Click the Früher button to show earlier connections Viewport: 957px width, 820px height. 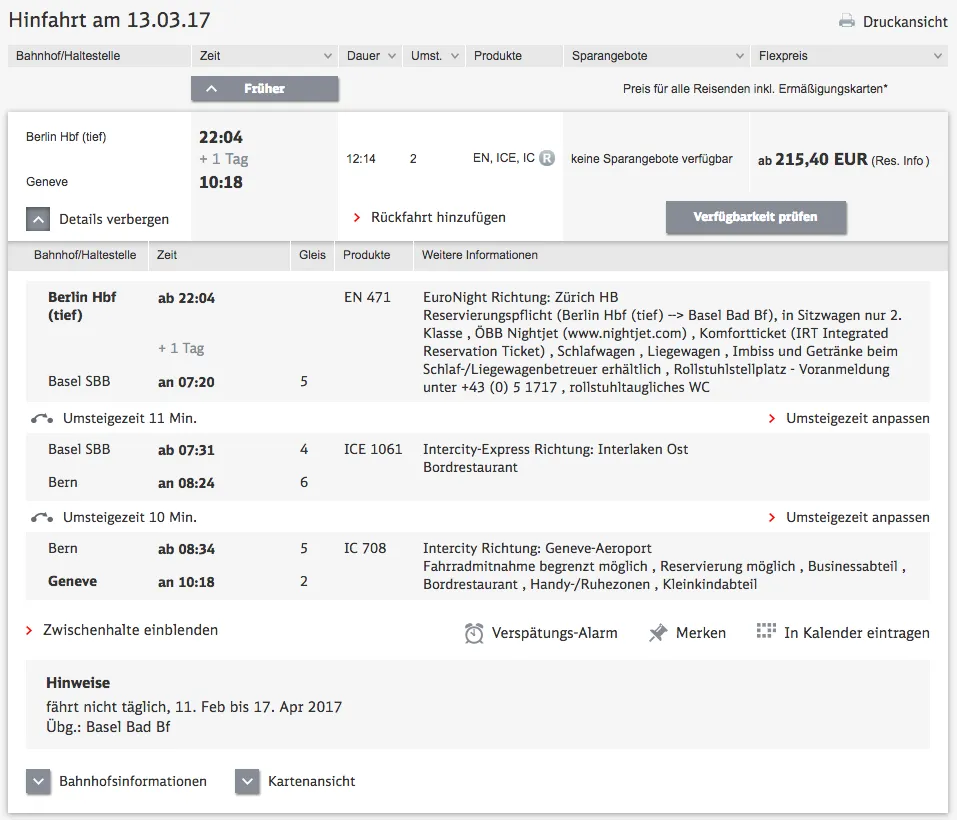[x=264, y=89]
